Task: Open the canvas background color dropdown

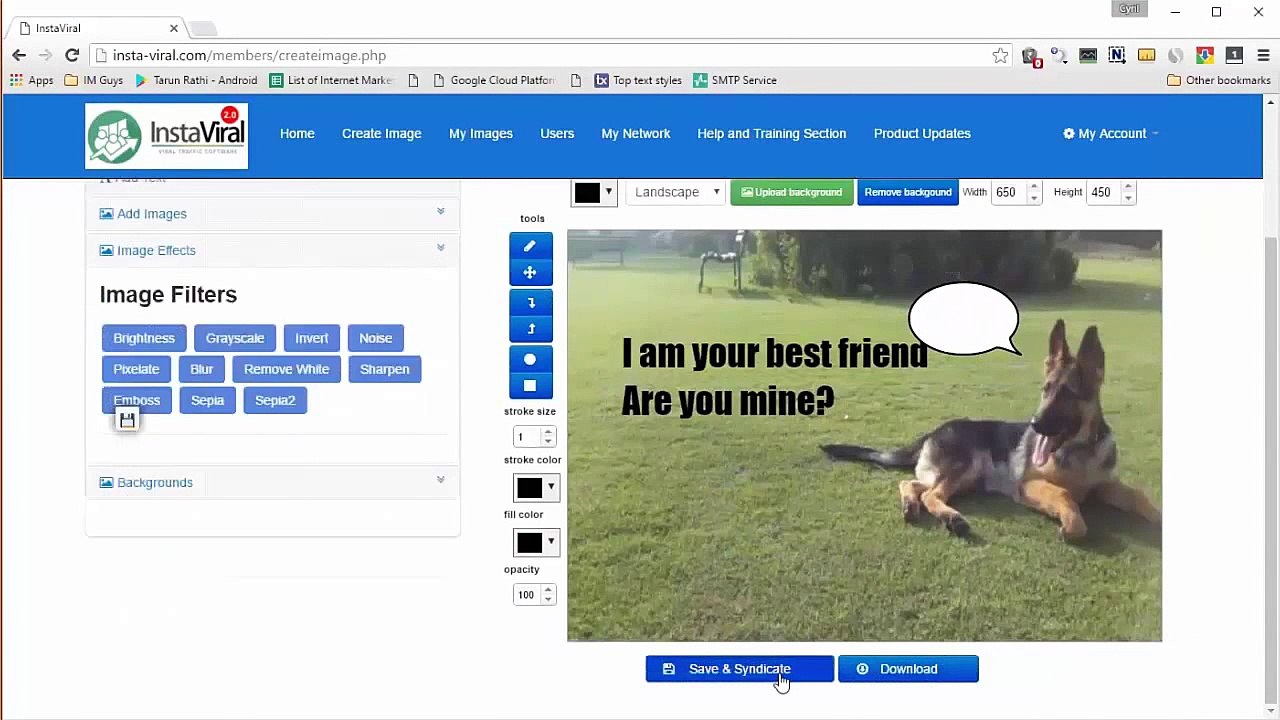Action: click(x=594, y=192)
